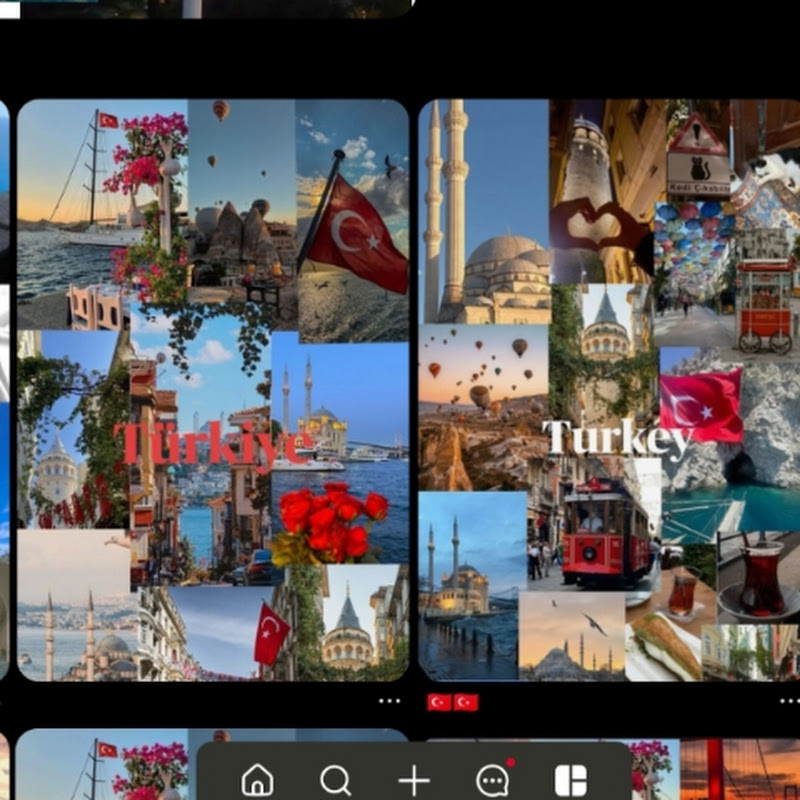Screen dimensions: 800x800
Task: Tap the first Turkish flag emoji caption
Action: (439, 702)
